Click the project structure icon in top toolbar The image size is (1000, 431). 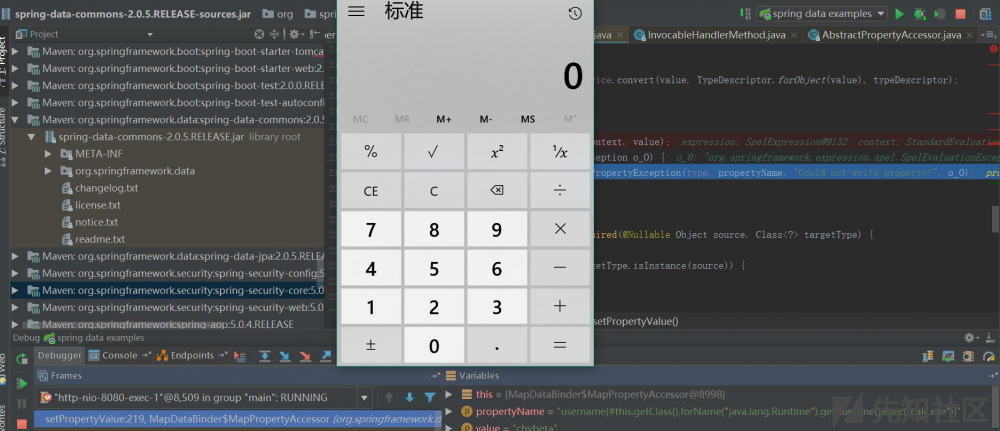[x=987, y=13]
